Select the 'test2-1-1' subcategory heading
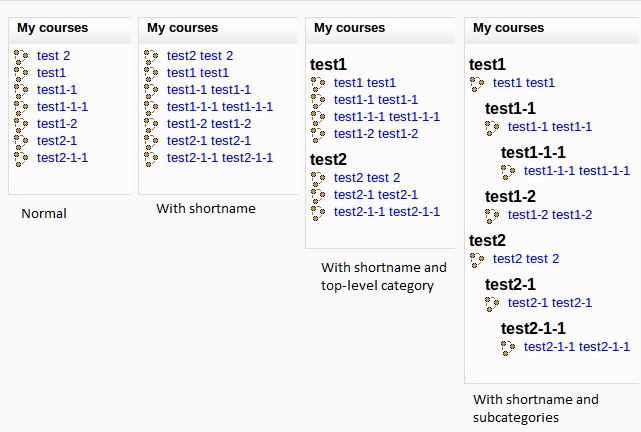Image resolution: width=641 pixels, height=432 pixels. (x=533, y=328)
